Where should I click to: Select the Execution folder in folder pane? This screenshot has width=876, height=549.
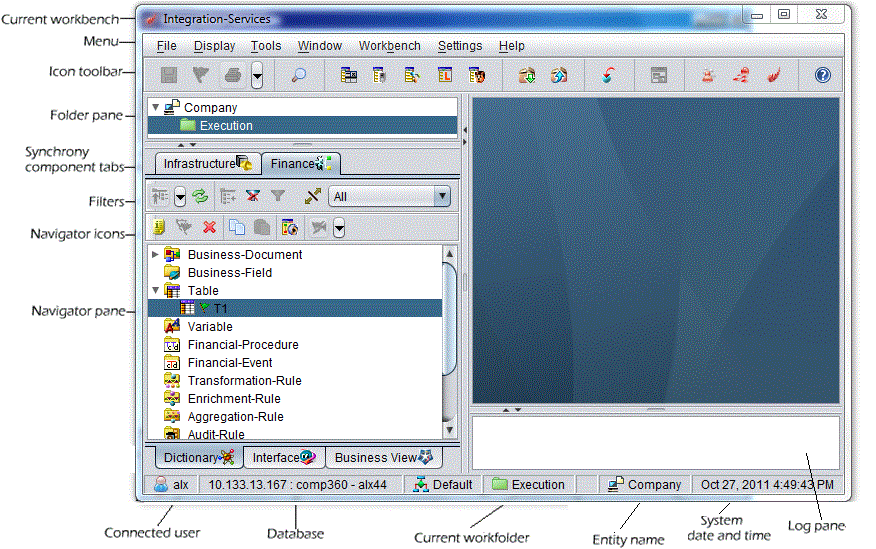point(225,126)
